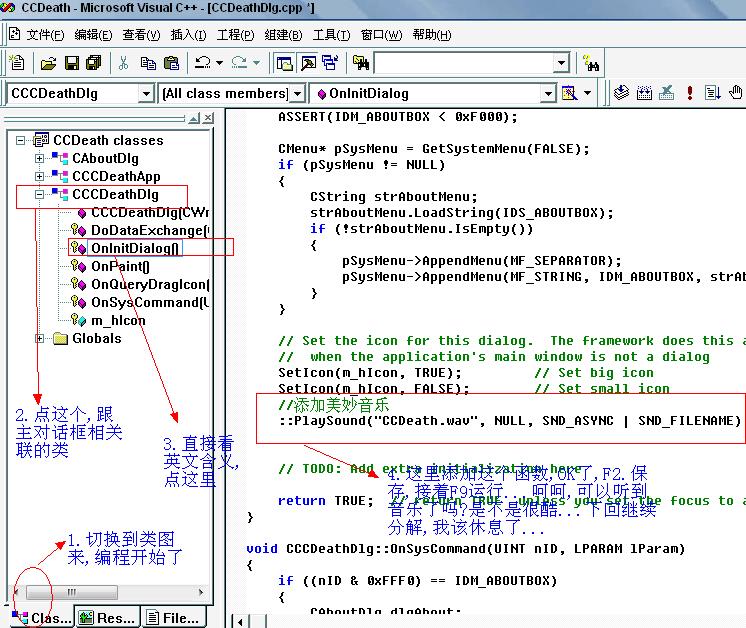Click the workspace horizontal scrollbar thumb
Viewport: 746px width, 628px height.
tap(71, 592)
